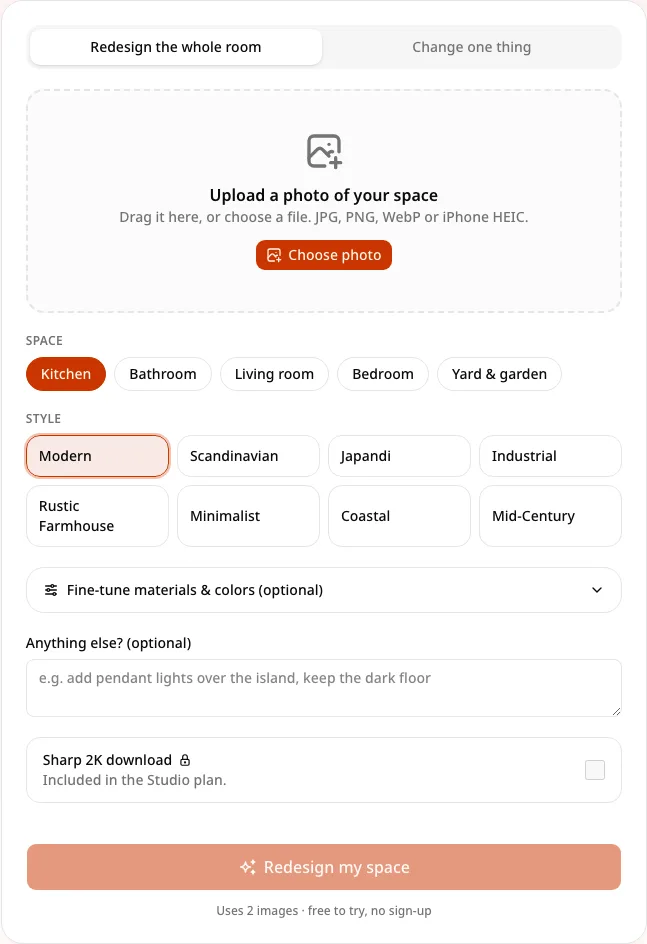
Task: Choose the Coastal style
Action: click(x=399, y=516)
